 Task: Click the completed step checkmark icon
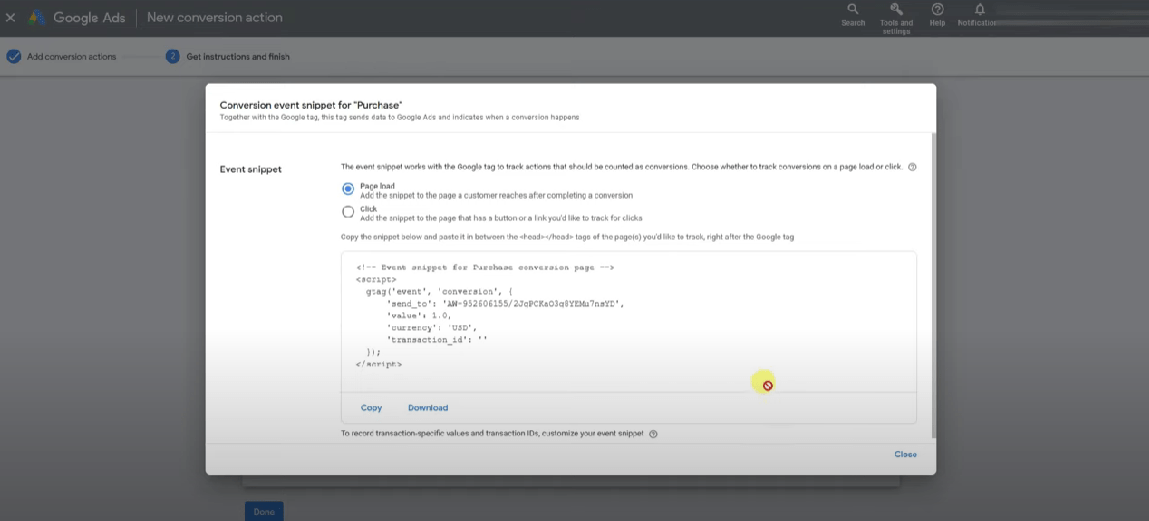[14, 57]
